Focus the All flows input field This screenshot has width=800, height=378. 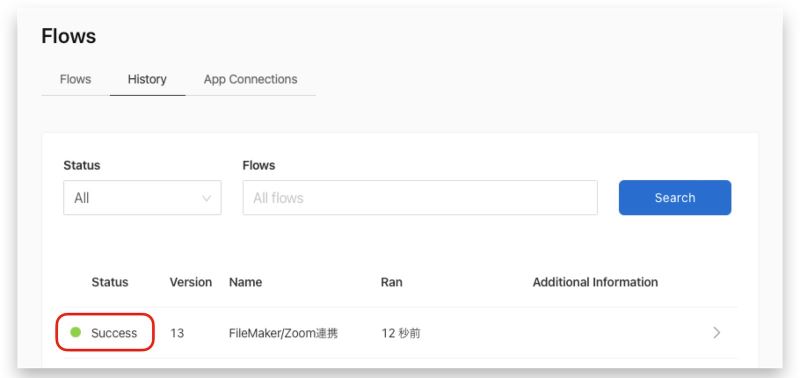pos(420,197)
